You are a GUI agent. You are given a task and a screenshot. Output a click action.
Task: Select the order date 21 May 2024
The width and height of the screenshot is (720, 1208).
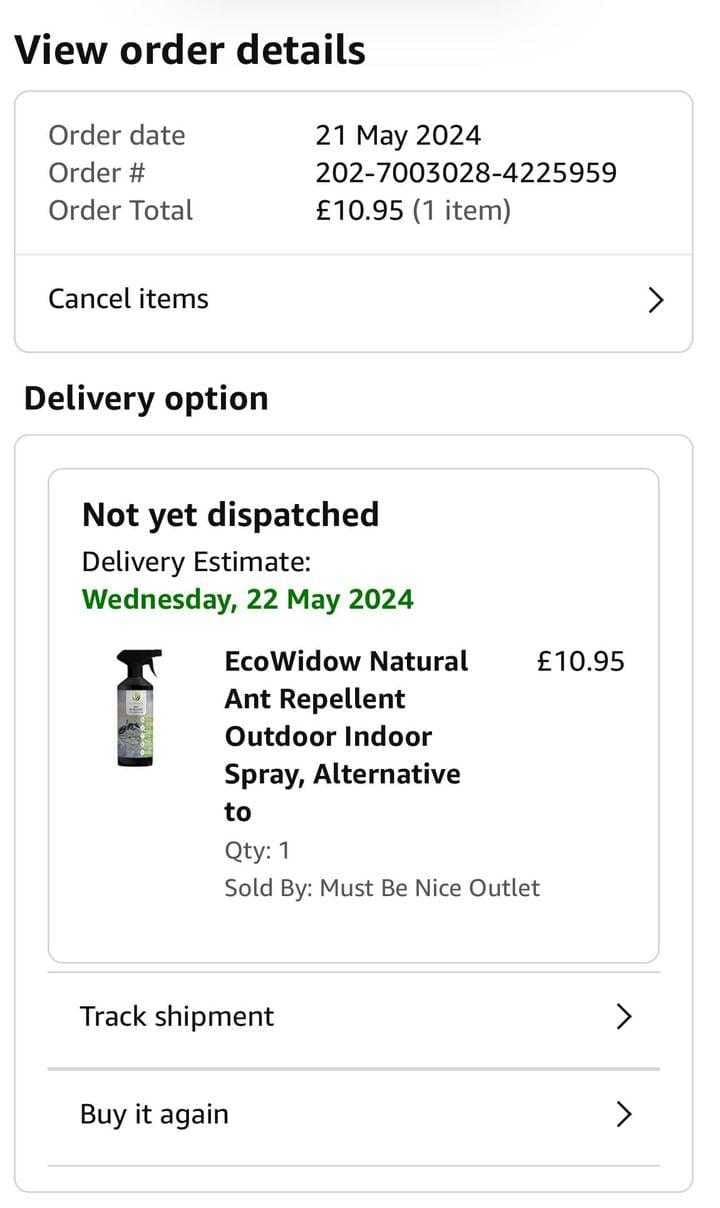[x=398, y=135]
